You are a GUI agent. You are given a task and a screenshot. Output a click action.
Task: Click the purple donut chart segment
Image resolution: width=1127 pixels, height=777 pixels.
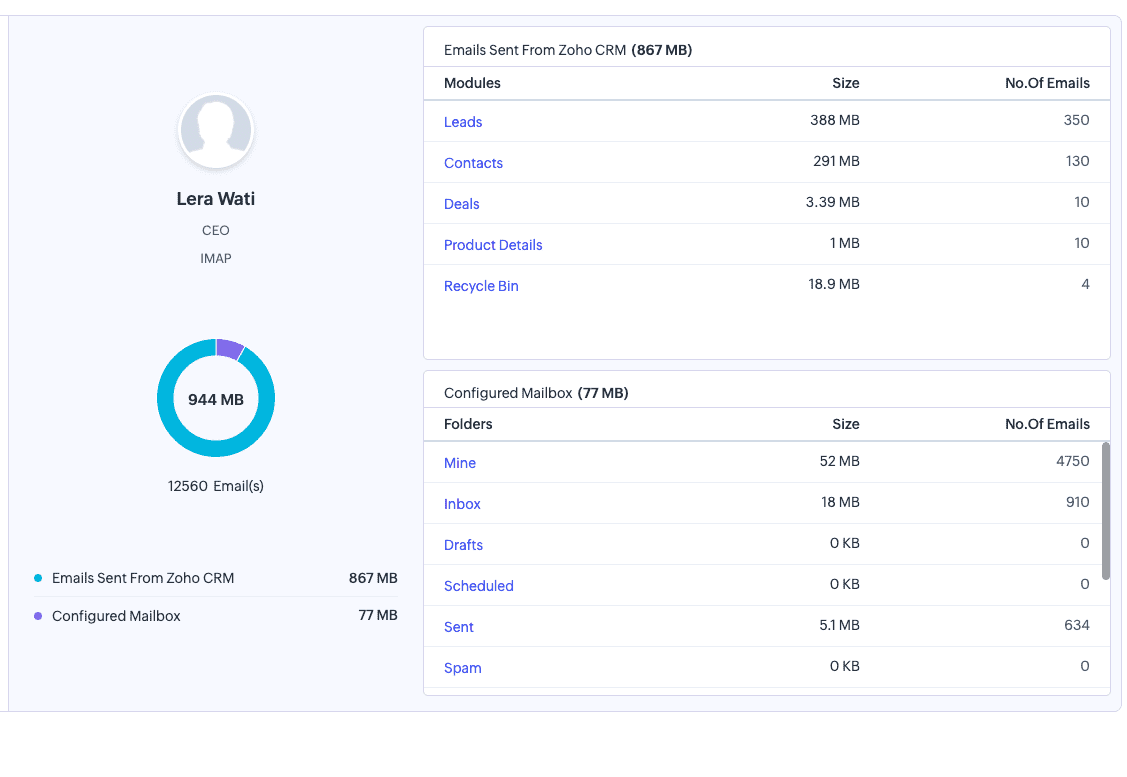(x=229, y=349)
